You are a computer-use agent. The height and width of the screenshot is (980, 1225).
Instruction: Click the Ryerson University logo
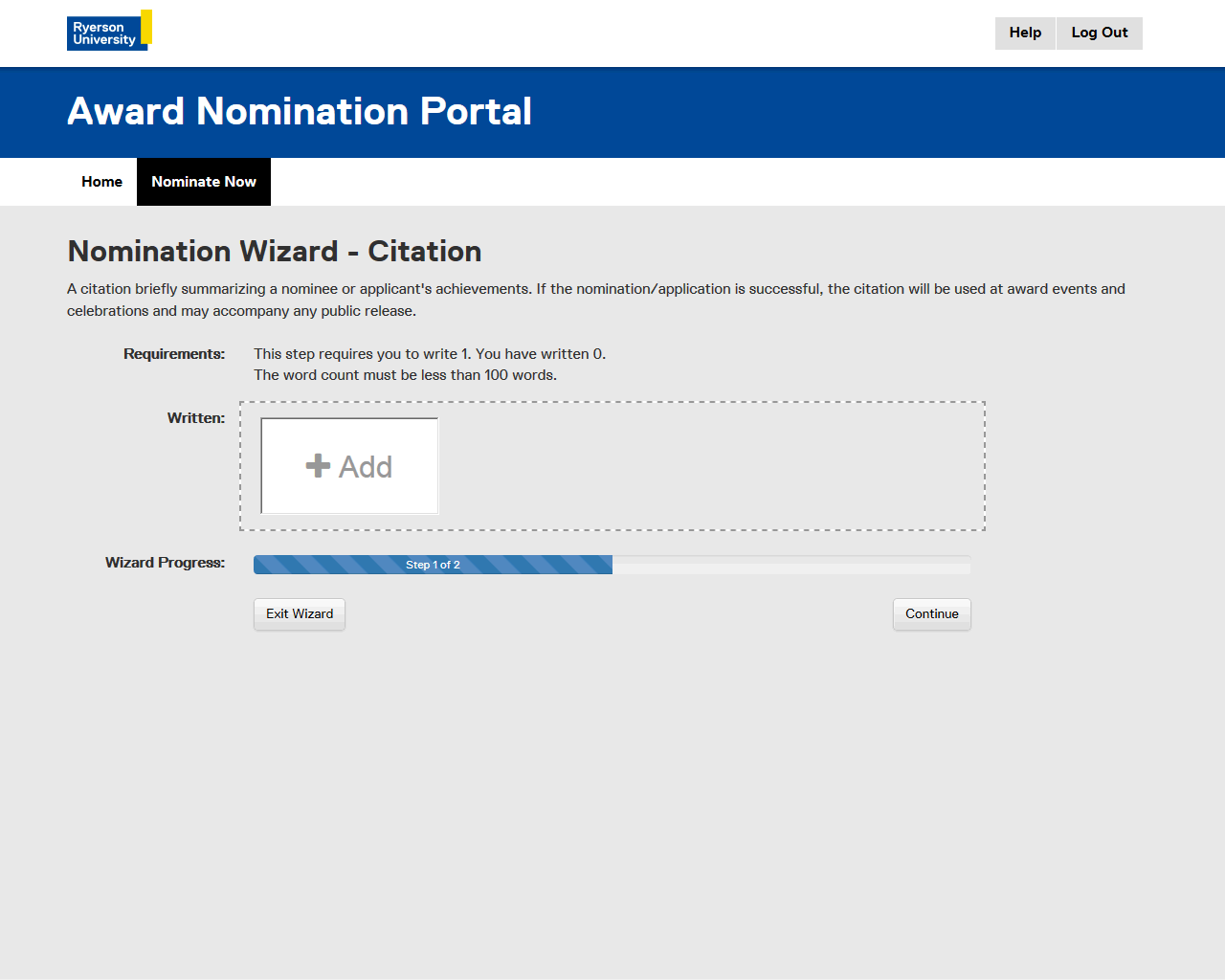(108, 31)
